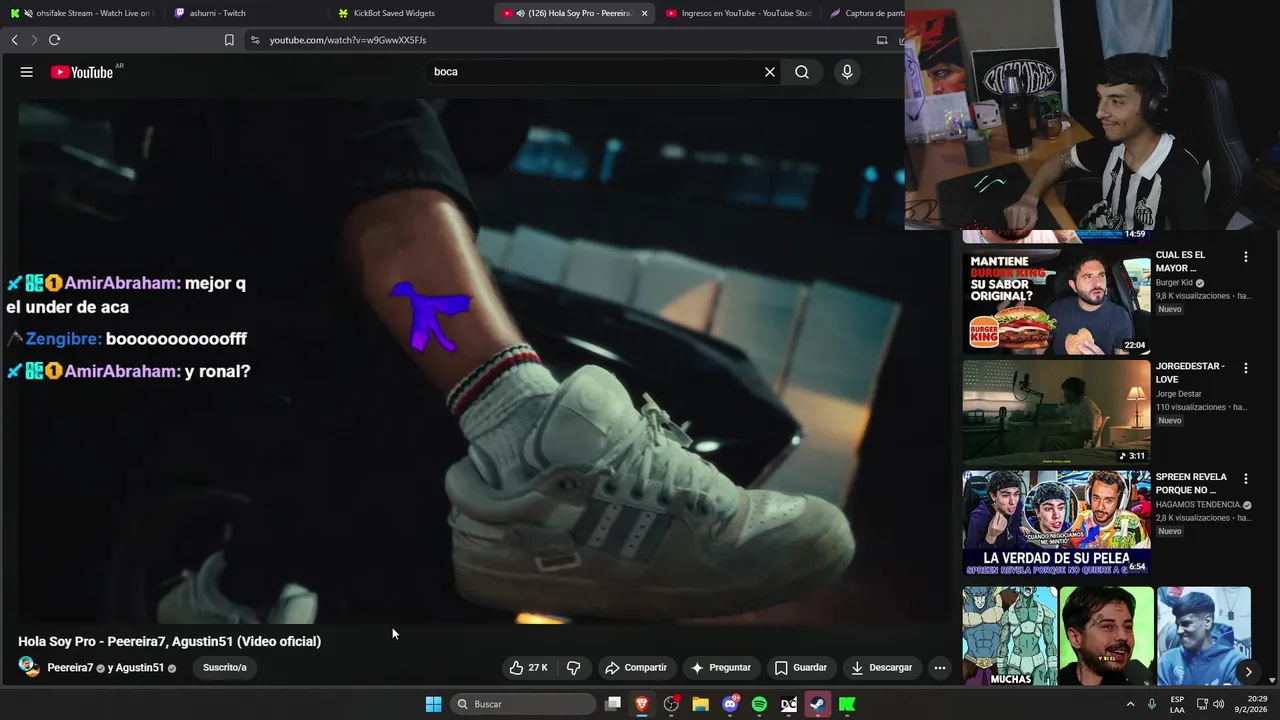Image resolution: width=1280 pixels, height=720 pixels.
Task: Switch to the ohsifake Stream Kick tab
Action: [x=80, y=13]
